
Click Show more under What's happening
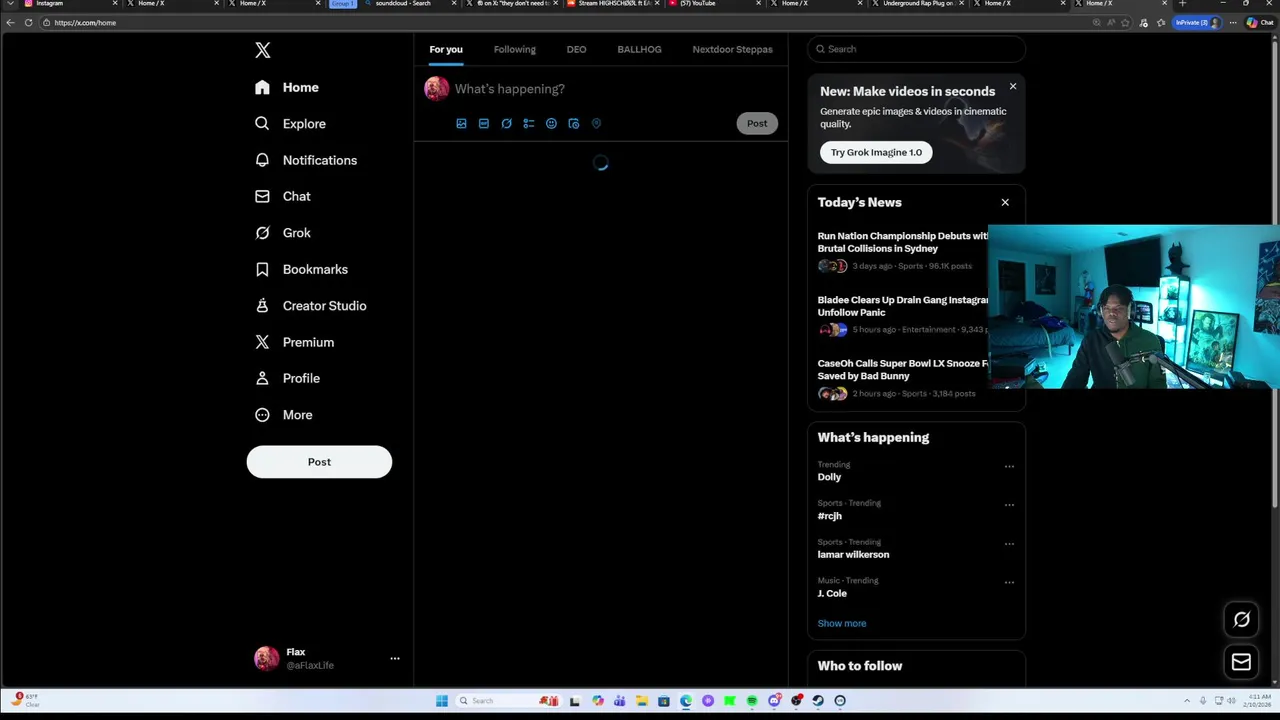[x=842, y=623]
